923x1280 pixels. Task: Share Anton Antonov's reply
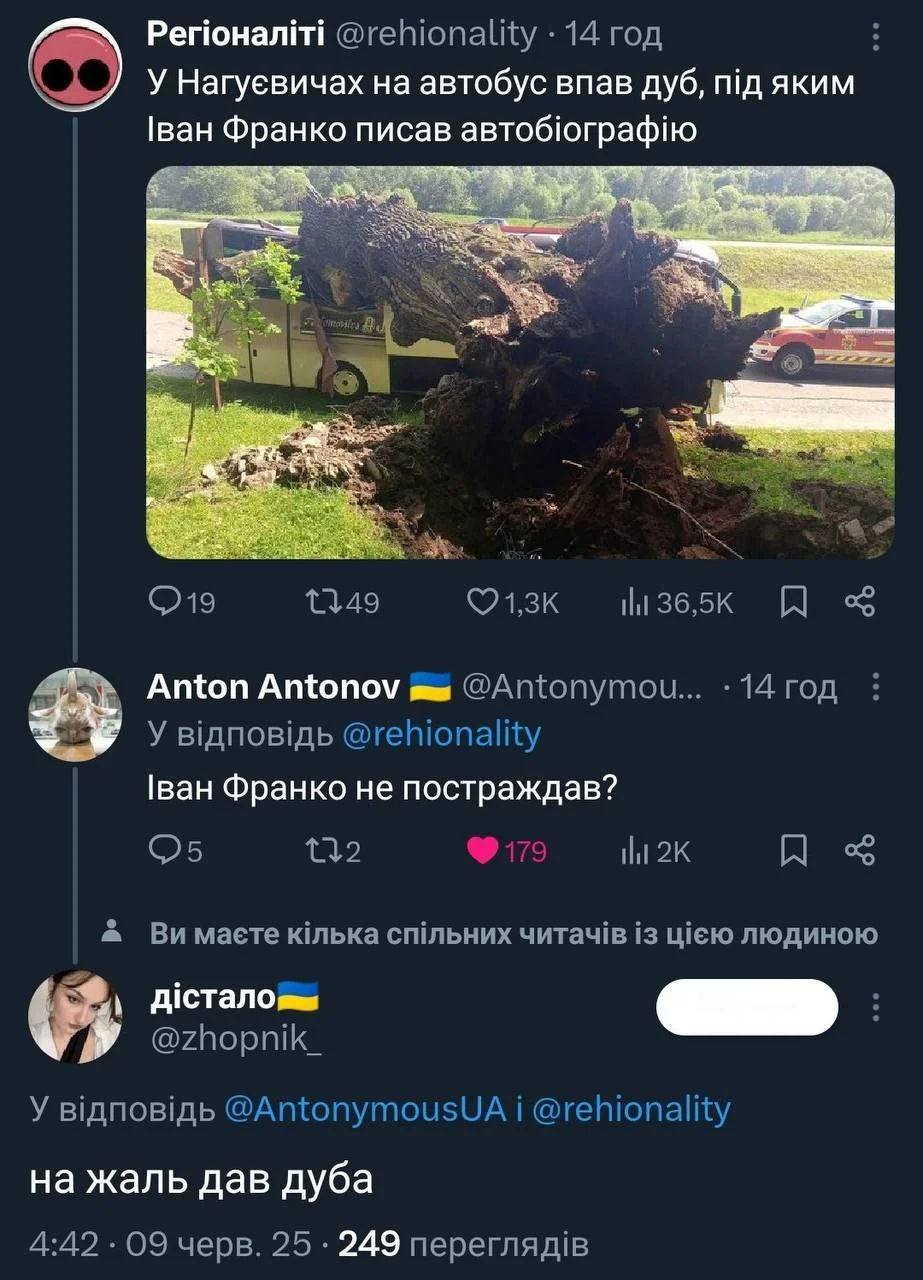pos(860,851)
